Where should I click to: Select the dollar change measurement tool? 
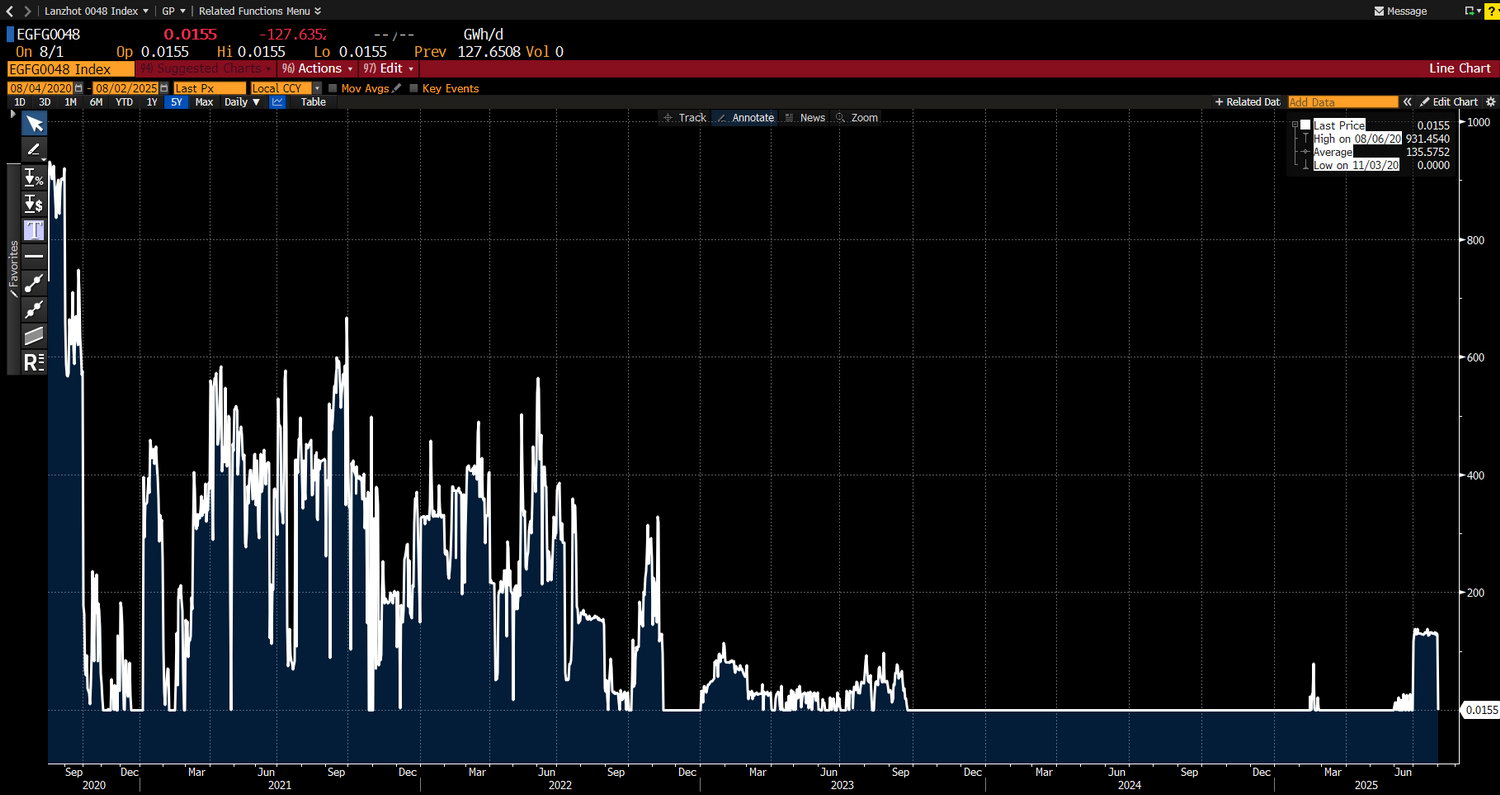34,204
